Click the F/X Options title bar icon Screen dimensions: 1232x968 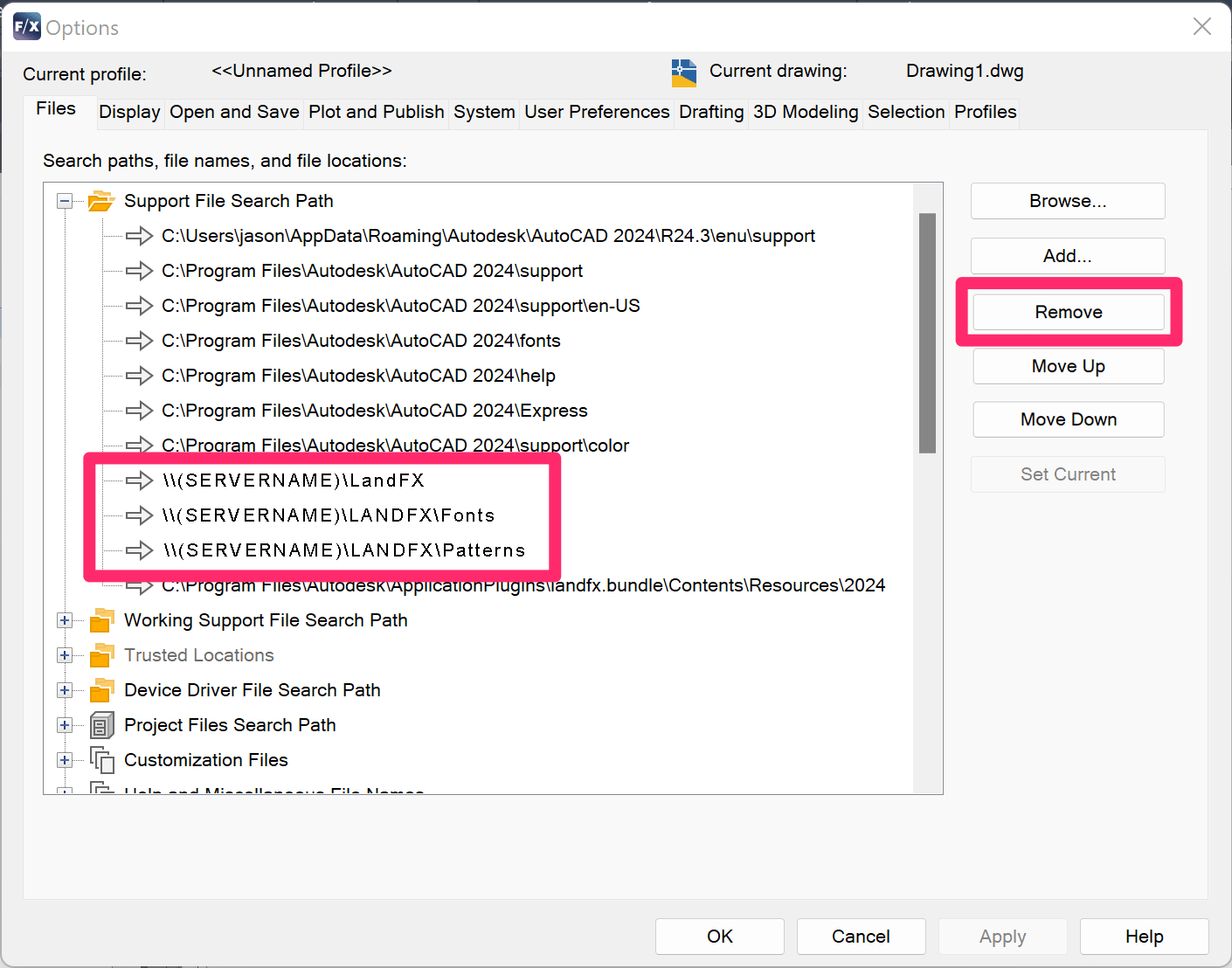point(27,26)
